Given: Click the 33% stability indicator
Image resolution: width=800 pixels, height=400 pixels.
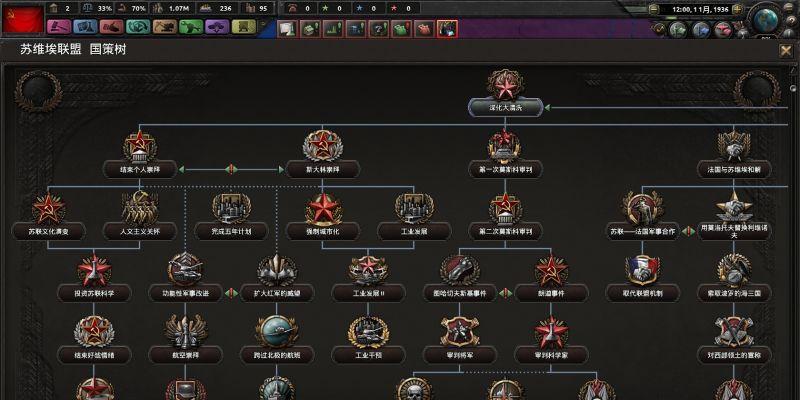Looking at the screenshot, I should coord(98,8).
